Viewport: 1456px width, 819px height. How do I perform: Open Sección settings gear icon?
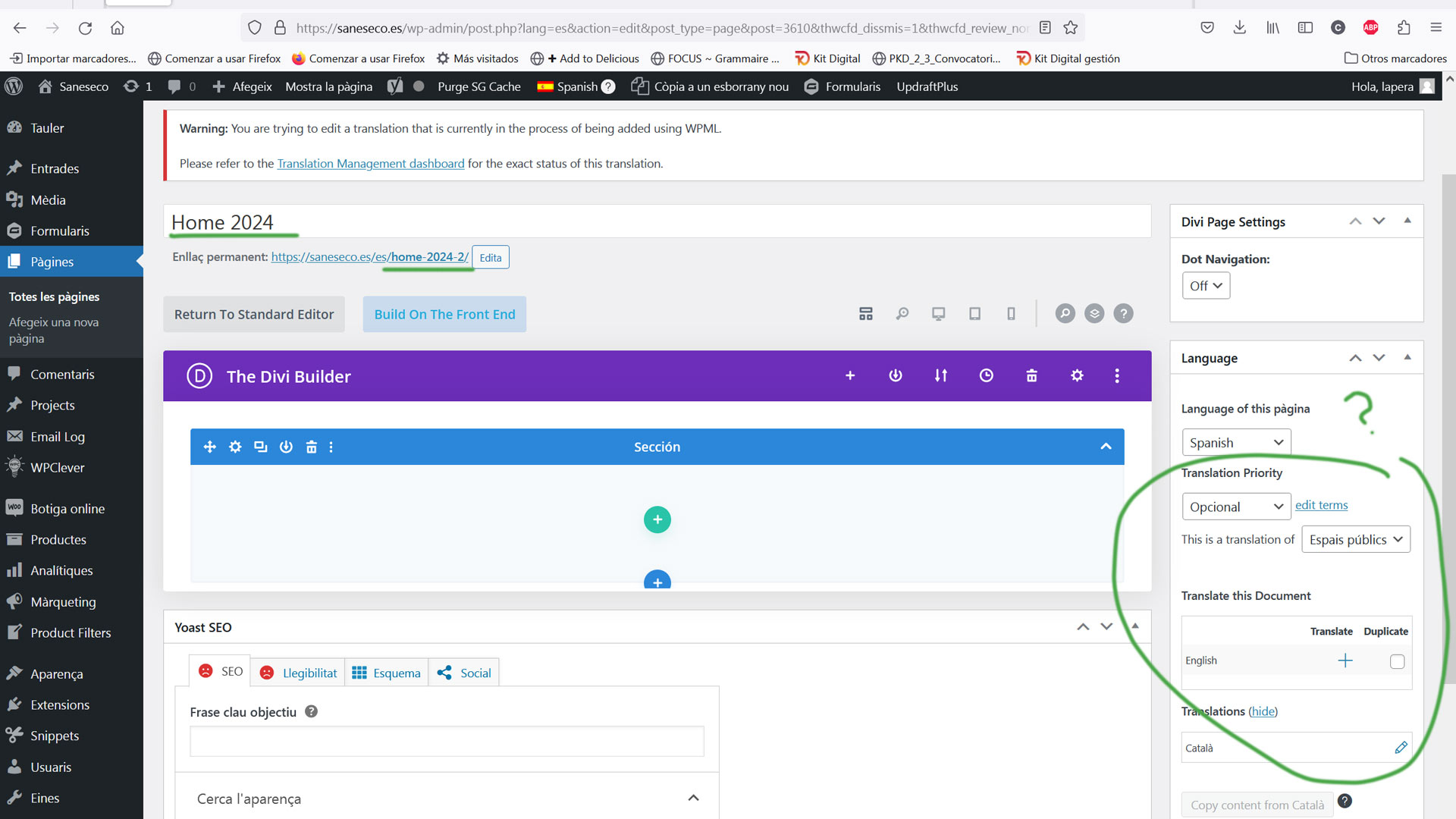pyautogui.click(x=235, y=447)
